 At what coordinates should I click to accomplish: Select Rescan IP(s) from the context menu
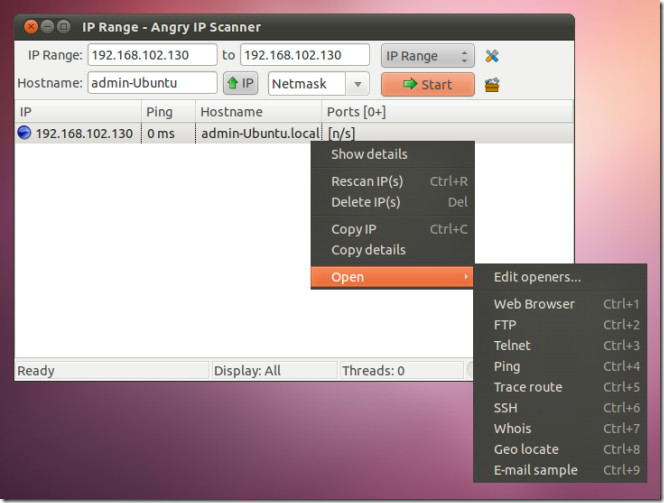393,181
